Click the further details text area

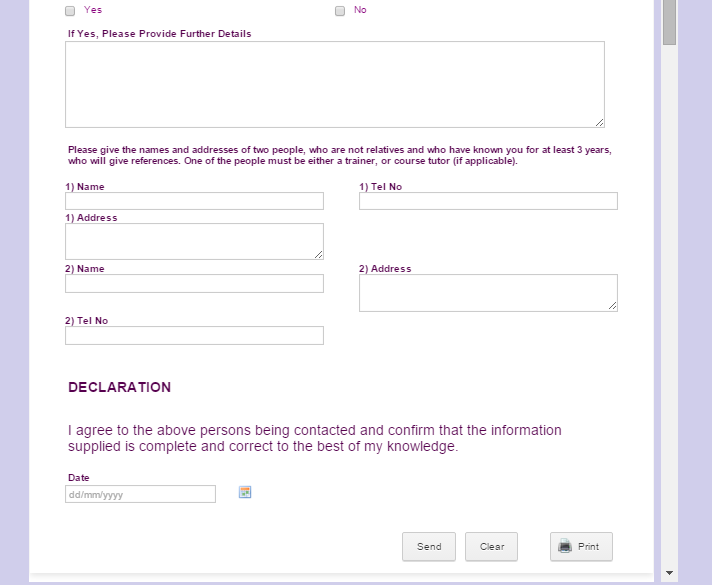coord(334,84)
